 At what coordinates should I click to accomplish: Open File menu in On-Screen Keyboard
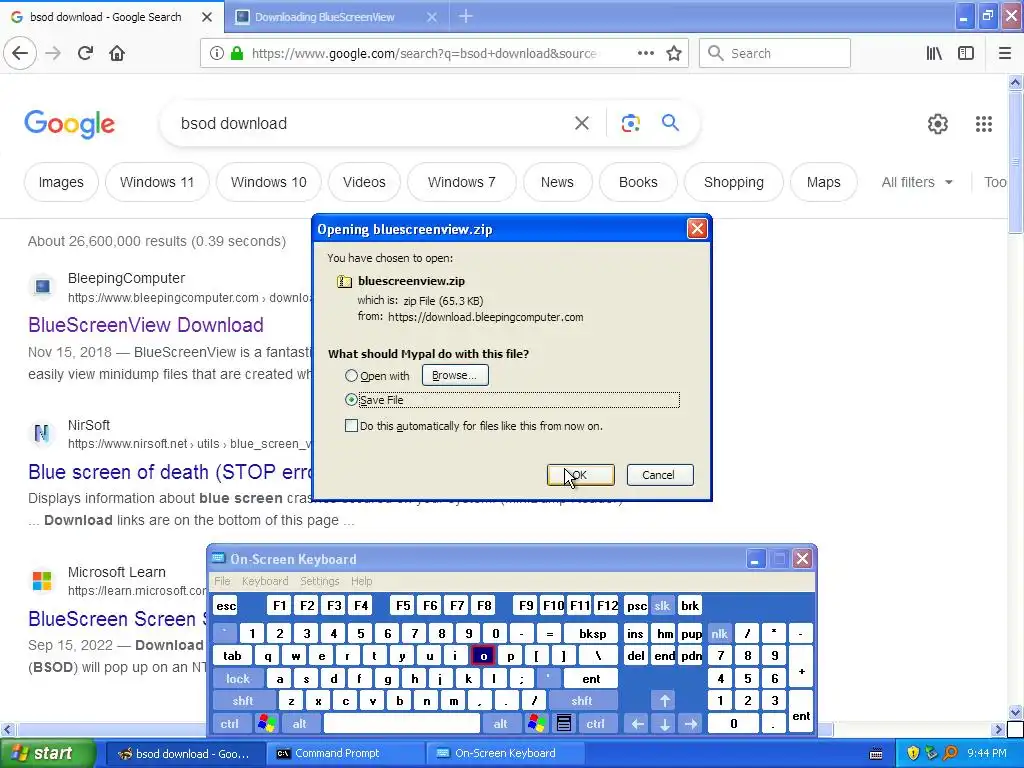(222, 581)
